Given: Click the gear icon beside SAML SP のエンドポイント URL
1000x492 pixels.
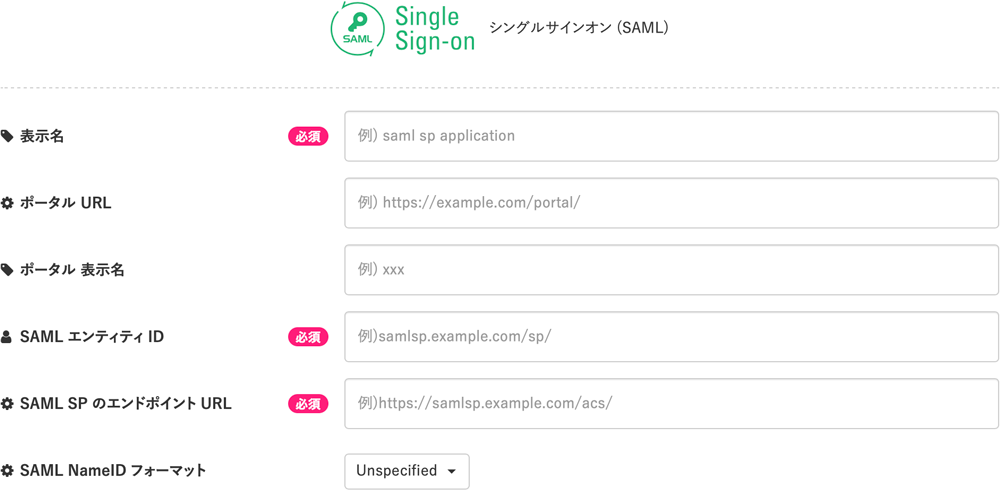Looking at the screenshot, I should point(7,404).
